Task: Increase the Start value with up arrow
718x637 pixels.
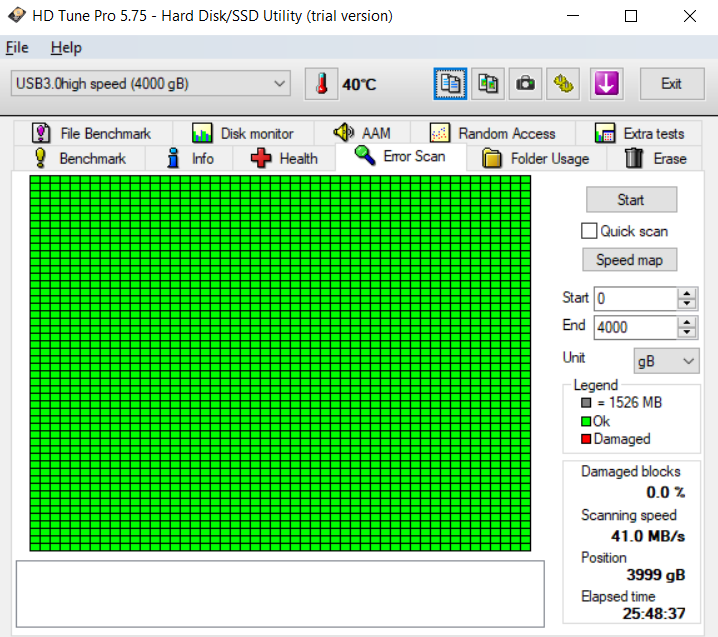Action: point(686,294)
